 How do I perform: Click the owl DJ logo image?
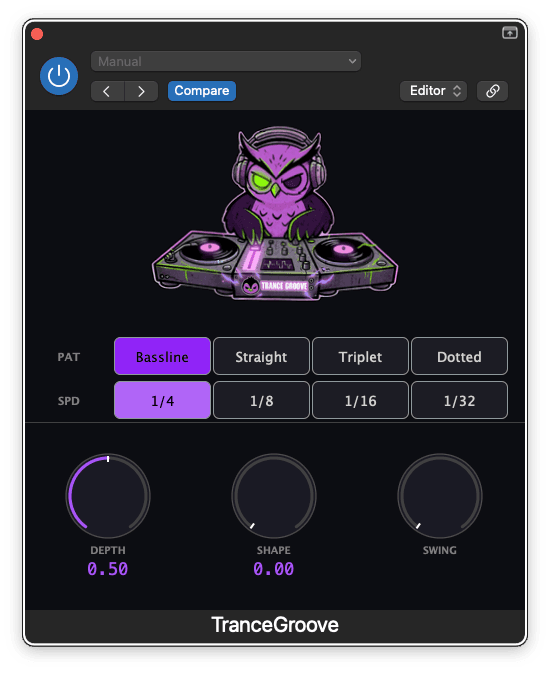click(x=275, y=213)
